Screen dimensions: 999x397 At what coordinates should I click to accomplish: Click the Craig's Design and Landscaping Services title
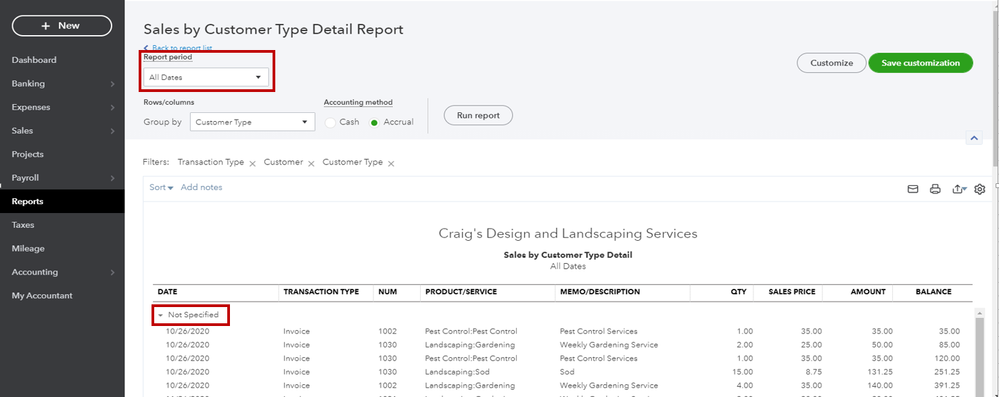click(568, 233)
